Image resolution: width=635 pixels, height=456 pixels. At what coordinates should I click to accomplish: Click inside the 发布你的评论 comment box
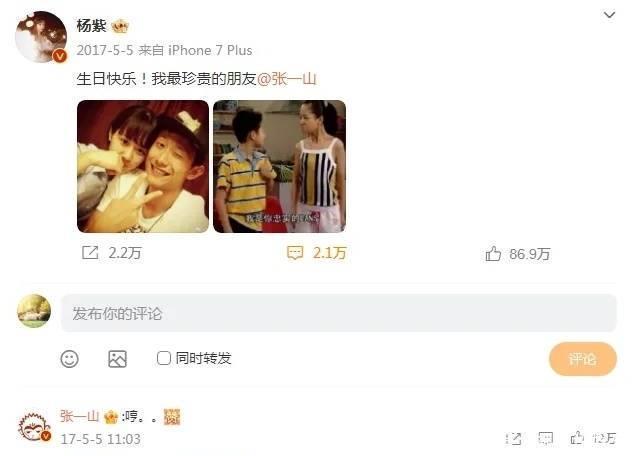pyautogui.click(x=339, y=313)
